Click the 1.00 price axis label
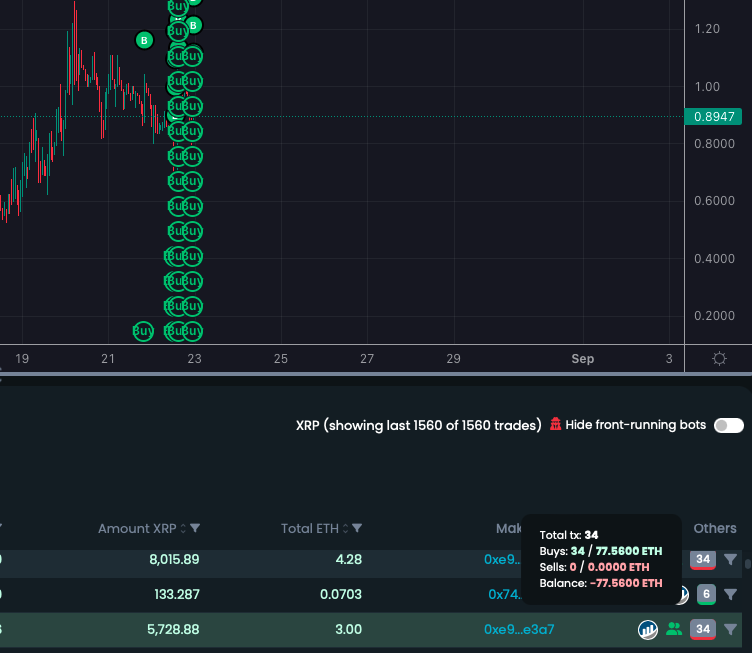This screenshot has width=752, height=653. tap(707, 87)
